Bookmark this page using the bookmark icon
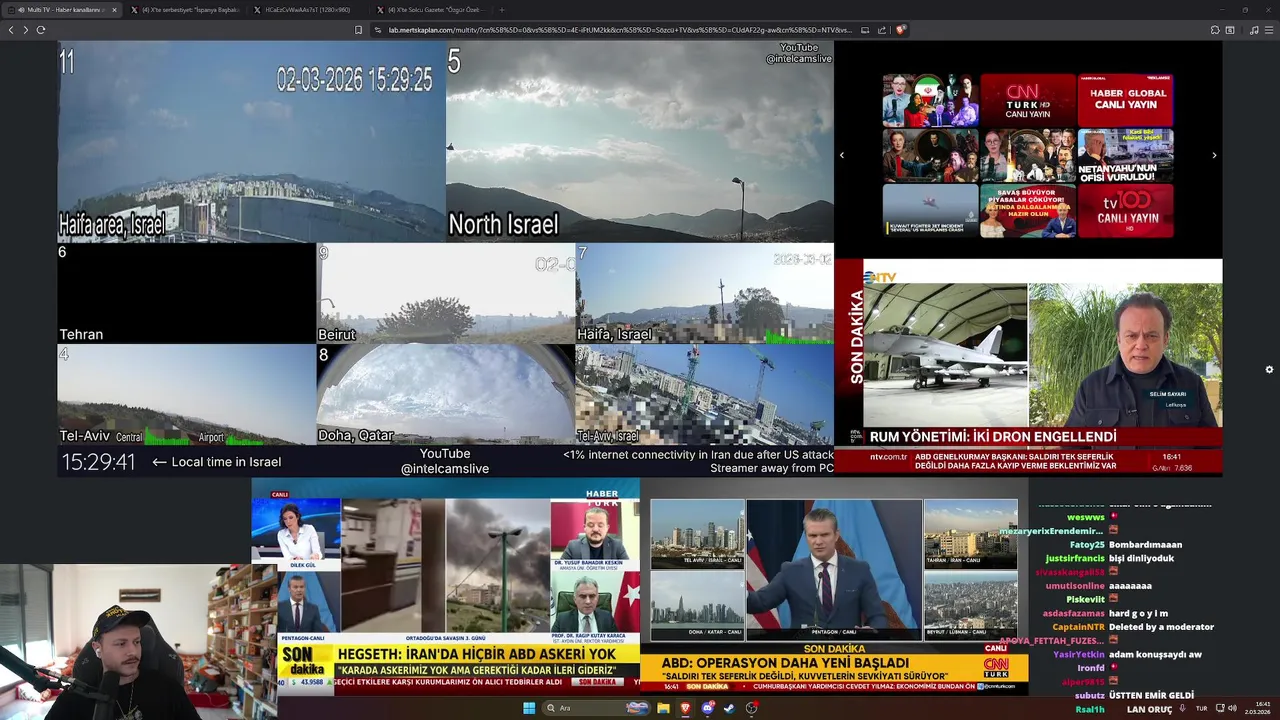This screenshot has width=1280, height=720. pyautogui.click(x=358, y=30)
